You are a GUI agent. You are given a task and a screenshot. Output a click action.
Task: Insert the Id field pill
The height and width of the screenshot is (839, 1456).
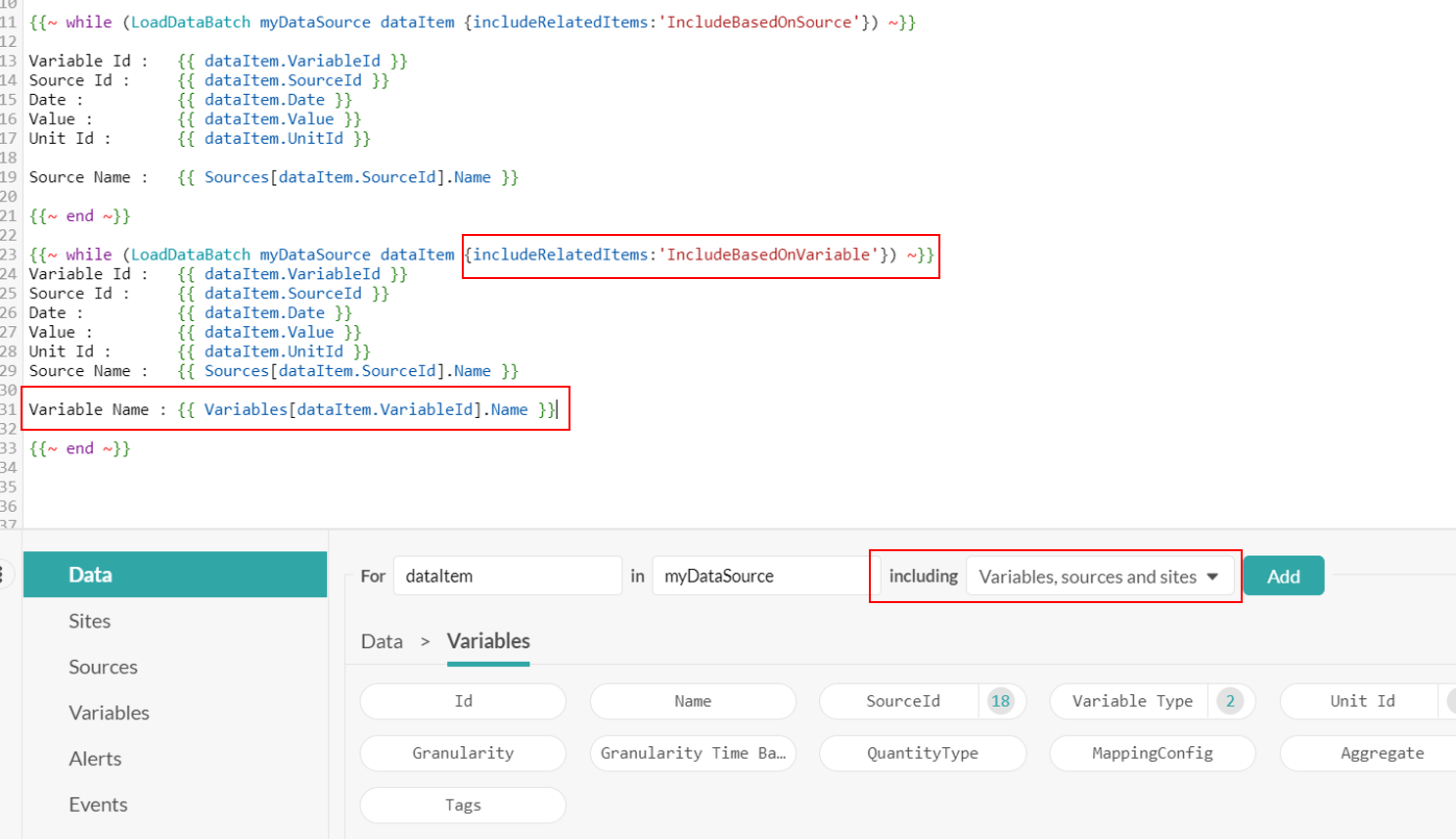click(462, 701)
